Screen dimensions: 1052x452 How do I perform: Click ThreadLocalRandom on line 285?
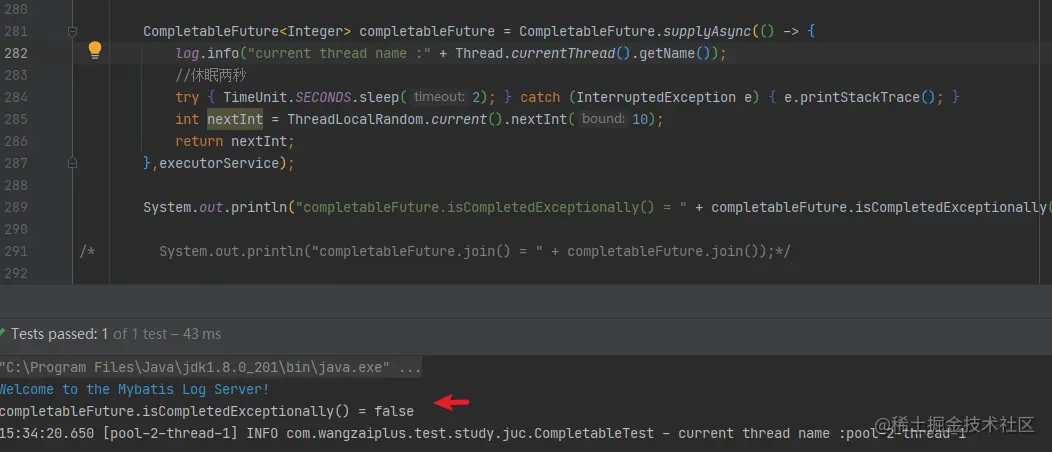pos(355,119)
